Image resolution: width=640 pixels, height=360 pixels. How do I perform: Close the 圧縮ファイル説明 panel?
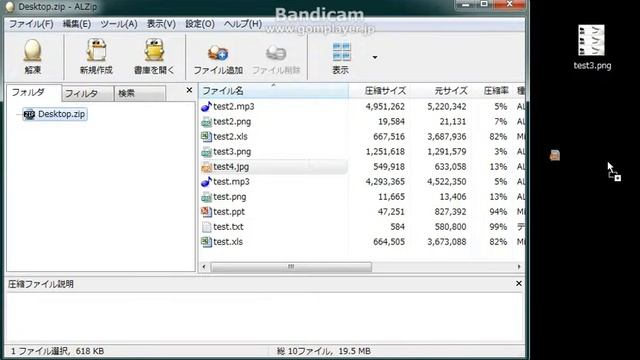pyautogui.click(x=518, y=283)
